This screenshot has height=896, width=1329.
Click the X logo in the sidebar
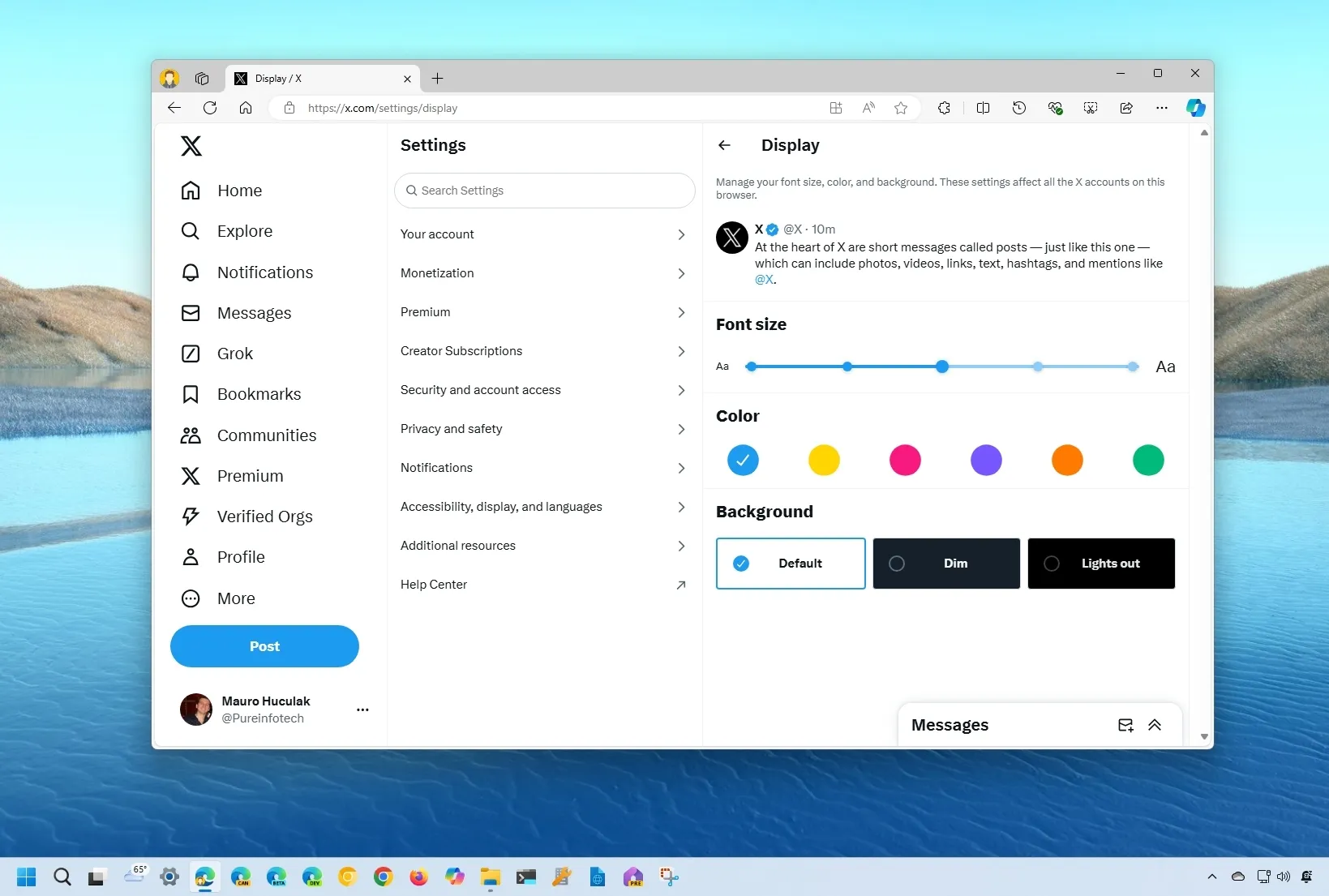(x=191, y=146)
